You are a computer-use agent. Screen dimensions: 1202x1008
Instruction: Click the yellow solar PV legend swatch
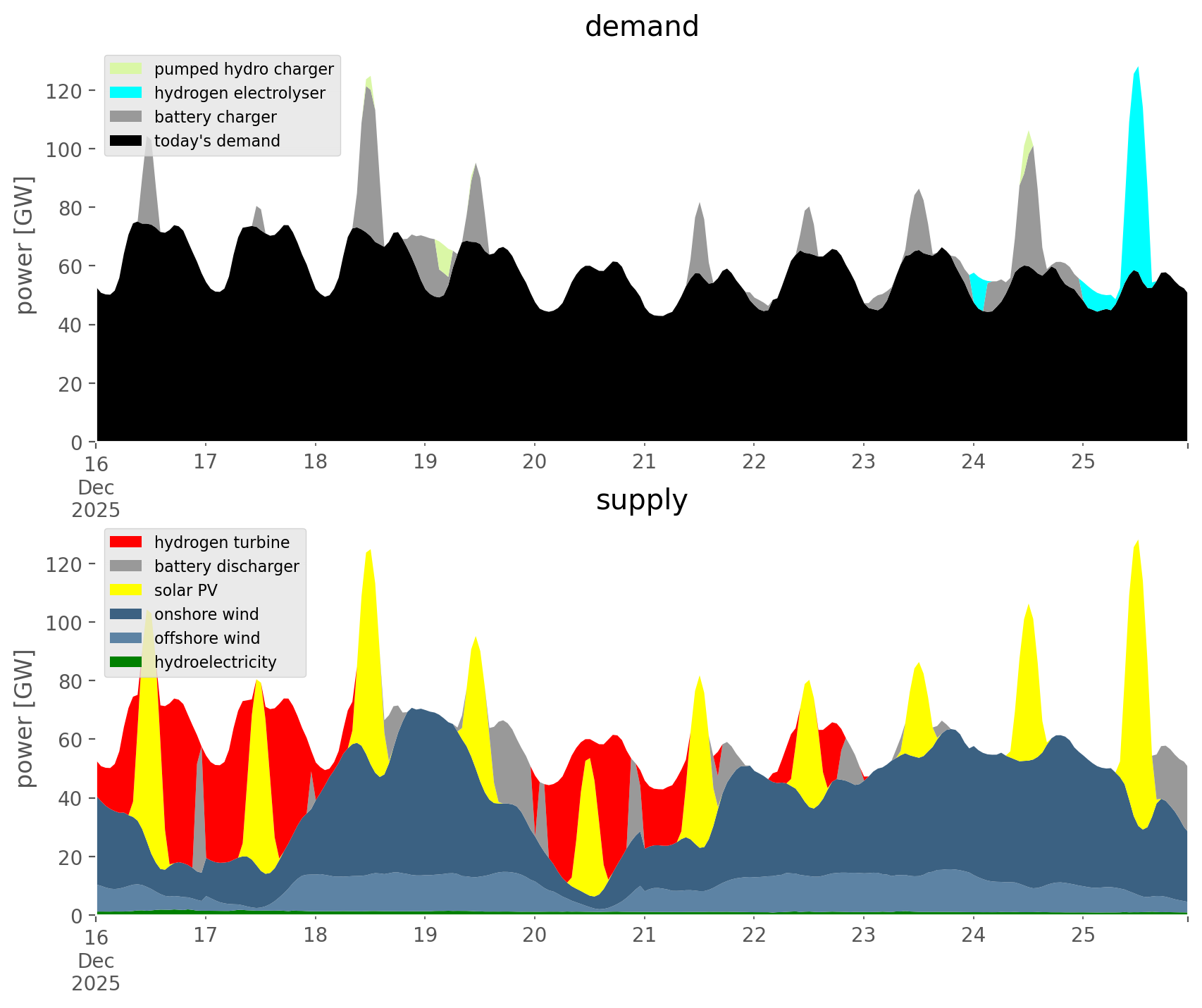pos(126,590)
